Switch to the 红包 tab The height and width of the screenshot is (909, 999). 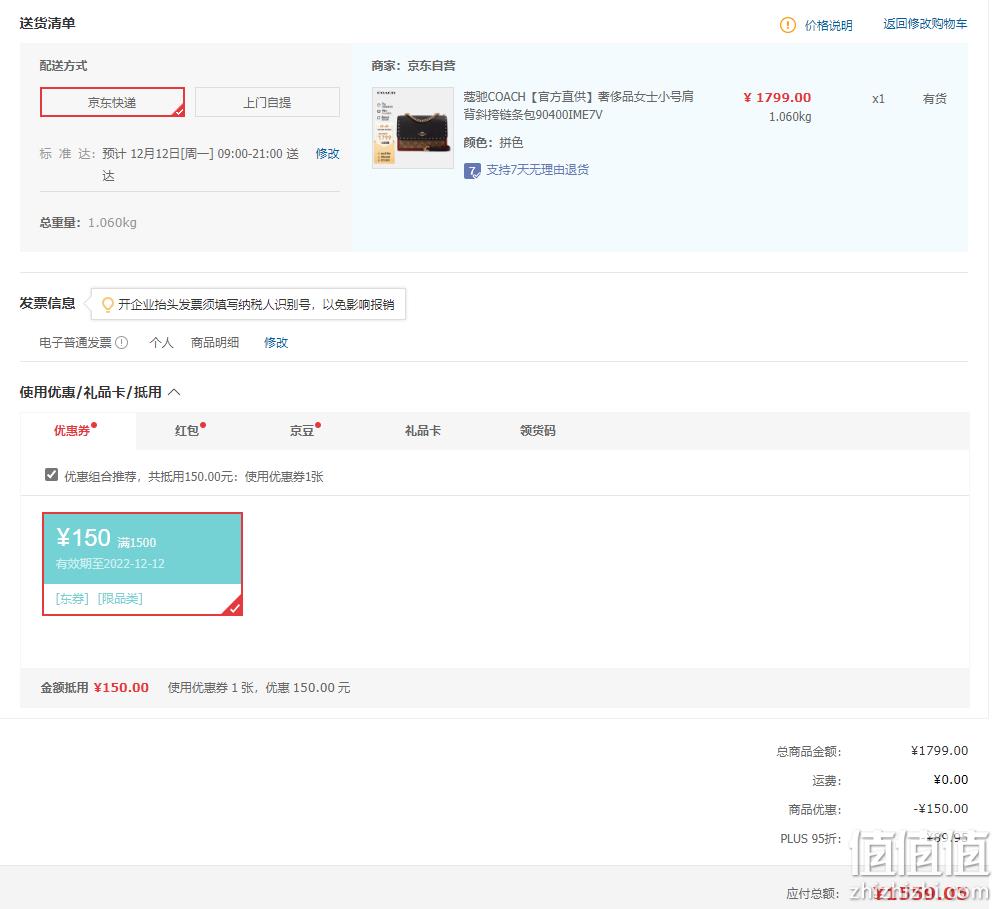click(x=187, y=431)
